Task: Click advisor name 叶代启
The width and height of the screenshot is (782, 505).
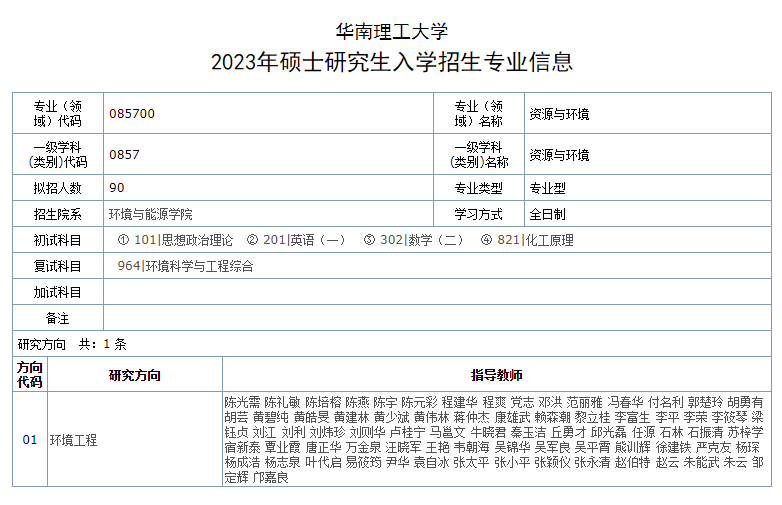Action: 323,462
